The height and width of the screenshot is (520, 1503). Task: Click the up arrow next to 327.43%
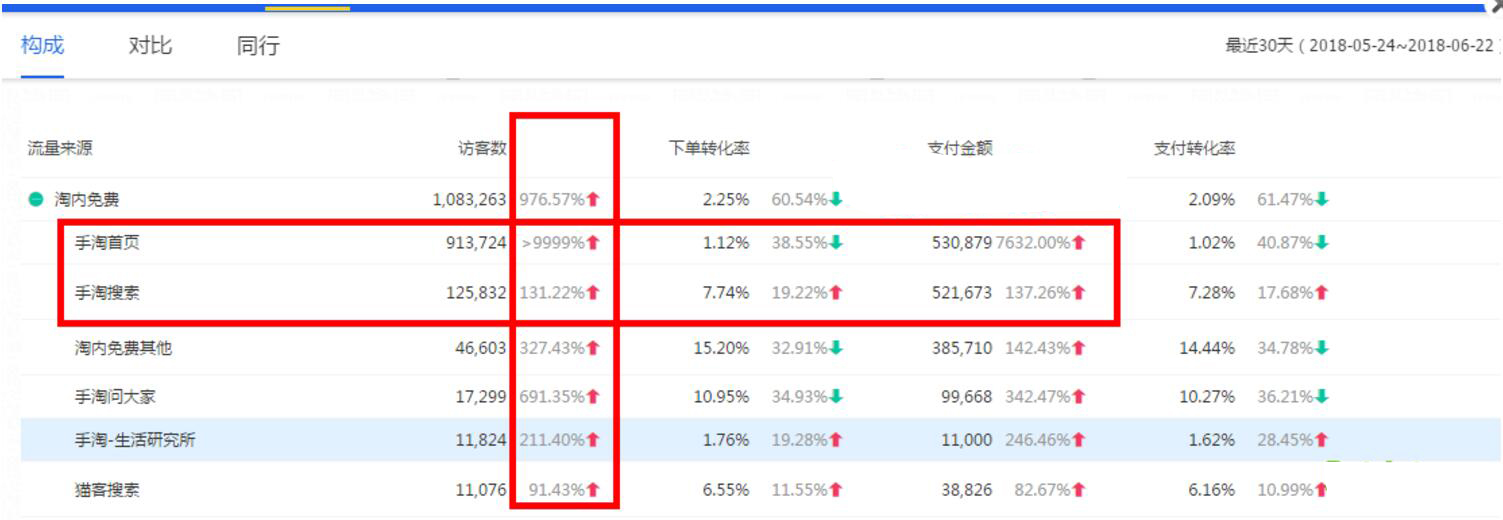point(593,348)
